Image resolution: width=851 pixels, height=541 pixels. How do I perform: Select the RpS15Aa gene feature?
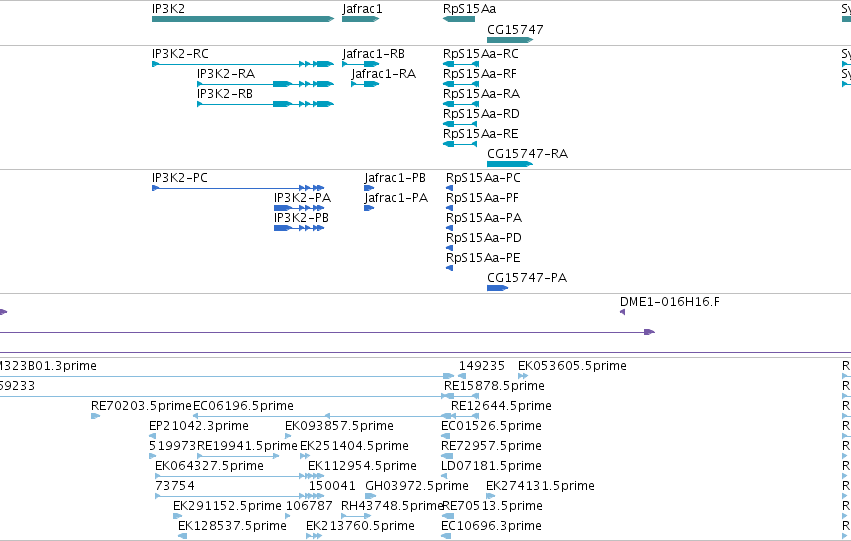coord(459,19)
